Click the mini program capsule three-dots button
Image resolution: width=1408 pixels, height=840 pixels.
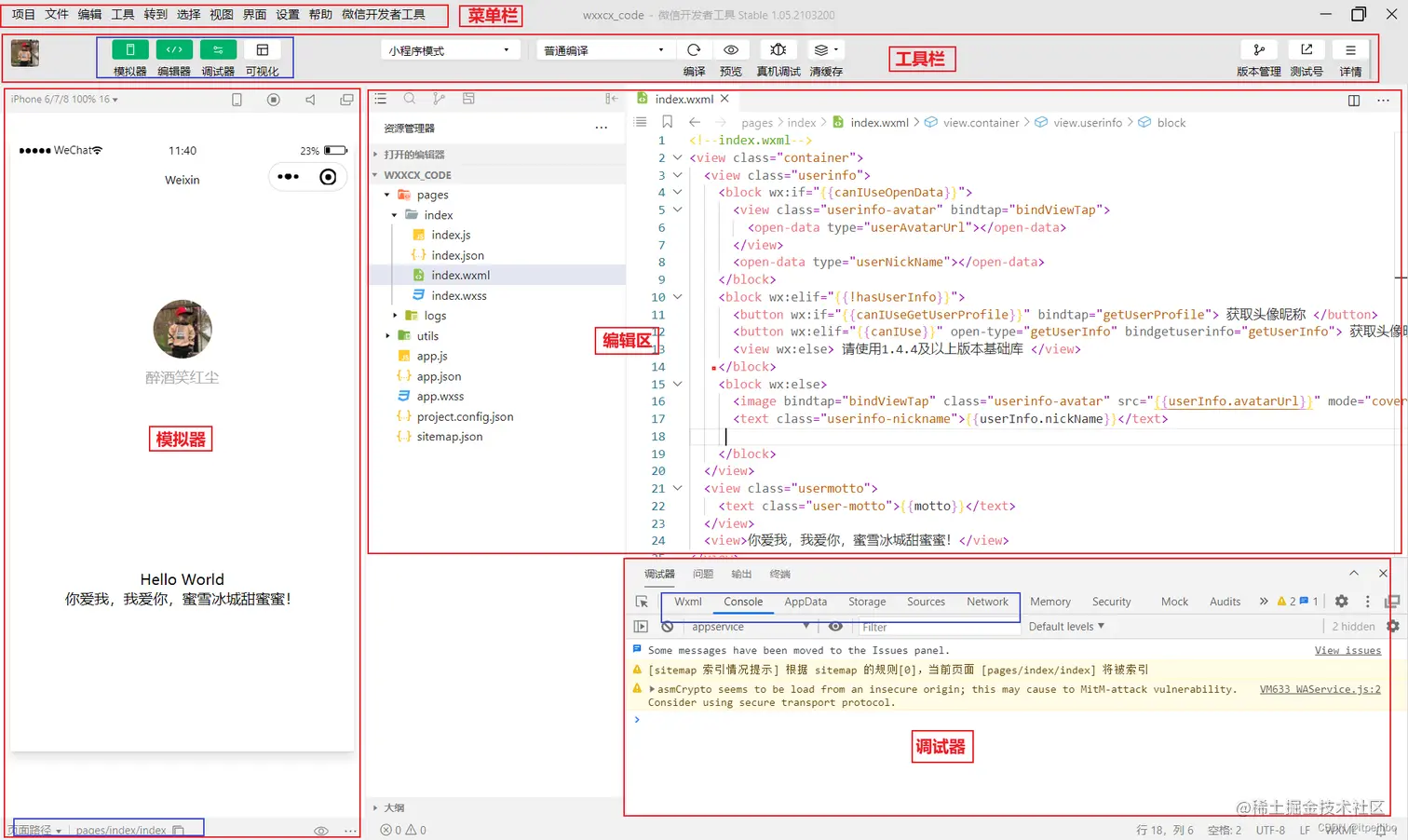pyautogui.click(x=288, y=177)
